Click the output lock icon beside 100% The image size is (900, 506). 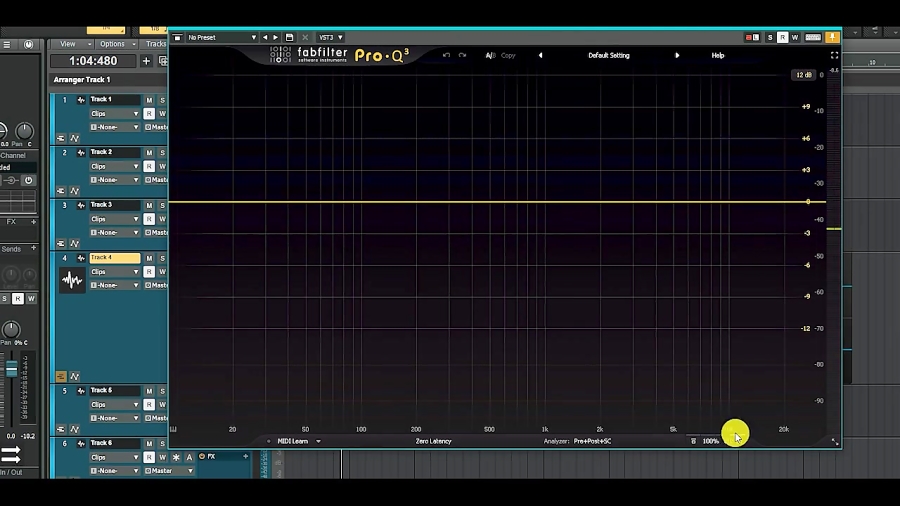(x=693, y=441)
